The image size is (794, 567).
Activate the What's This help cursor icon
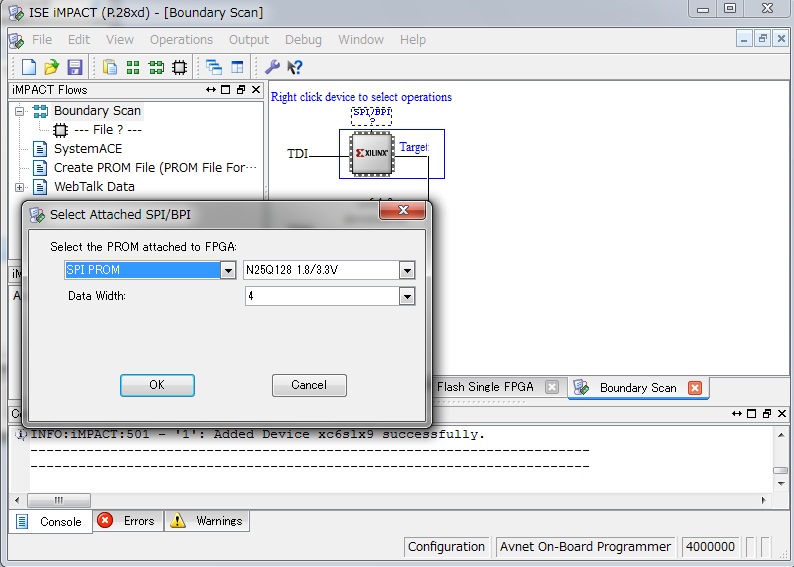coord(295,67)
